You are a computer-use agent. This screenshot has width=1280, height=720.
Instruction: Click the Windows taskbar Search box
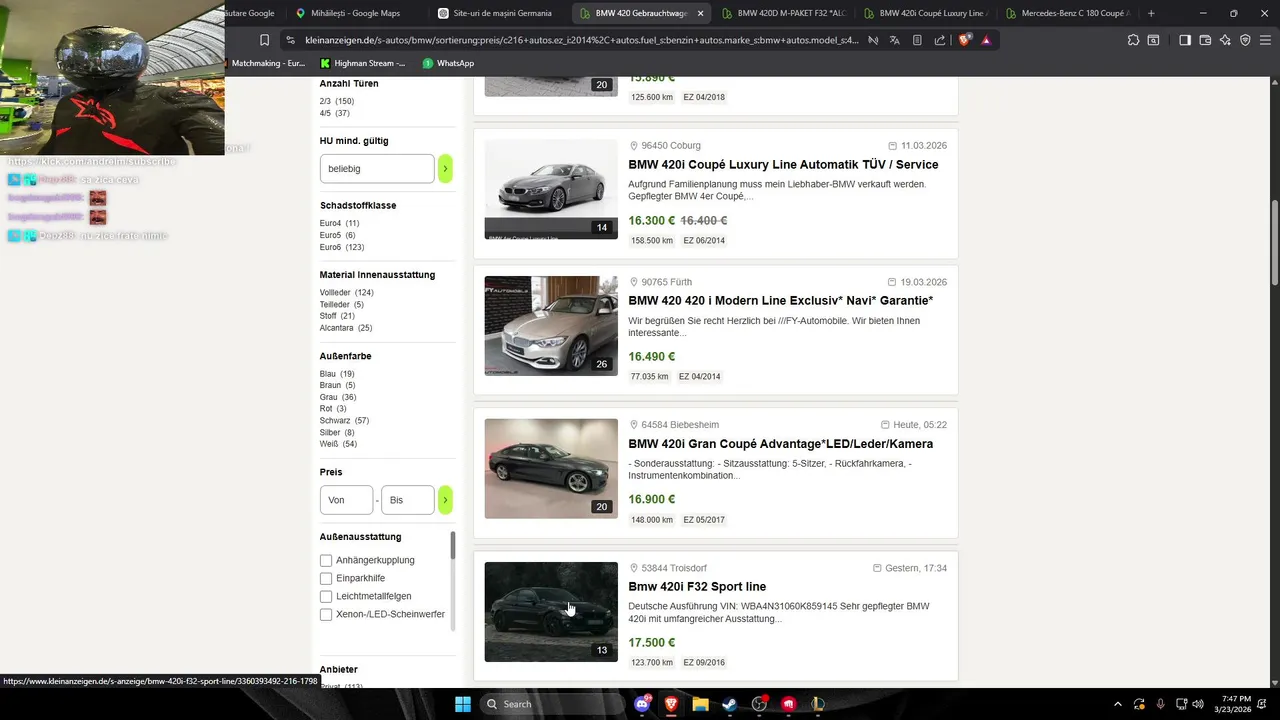552,704
